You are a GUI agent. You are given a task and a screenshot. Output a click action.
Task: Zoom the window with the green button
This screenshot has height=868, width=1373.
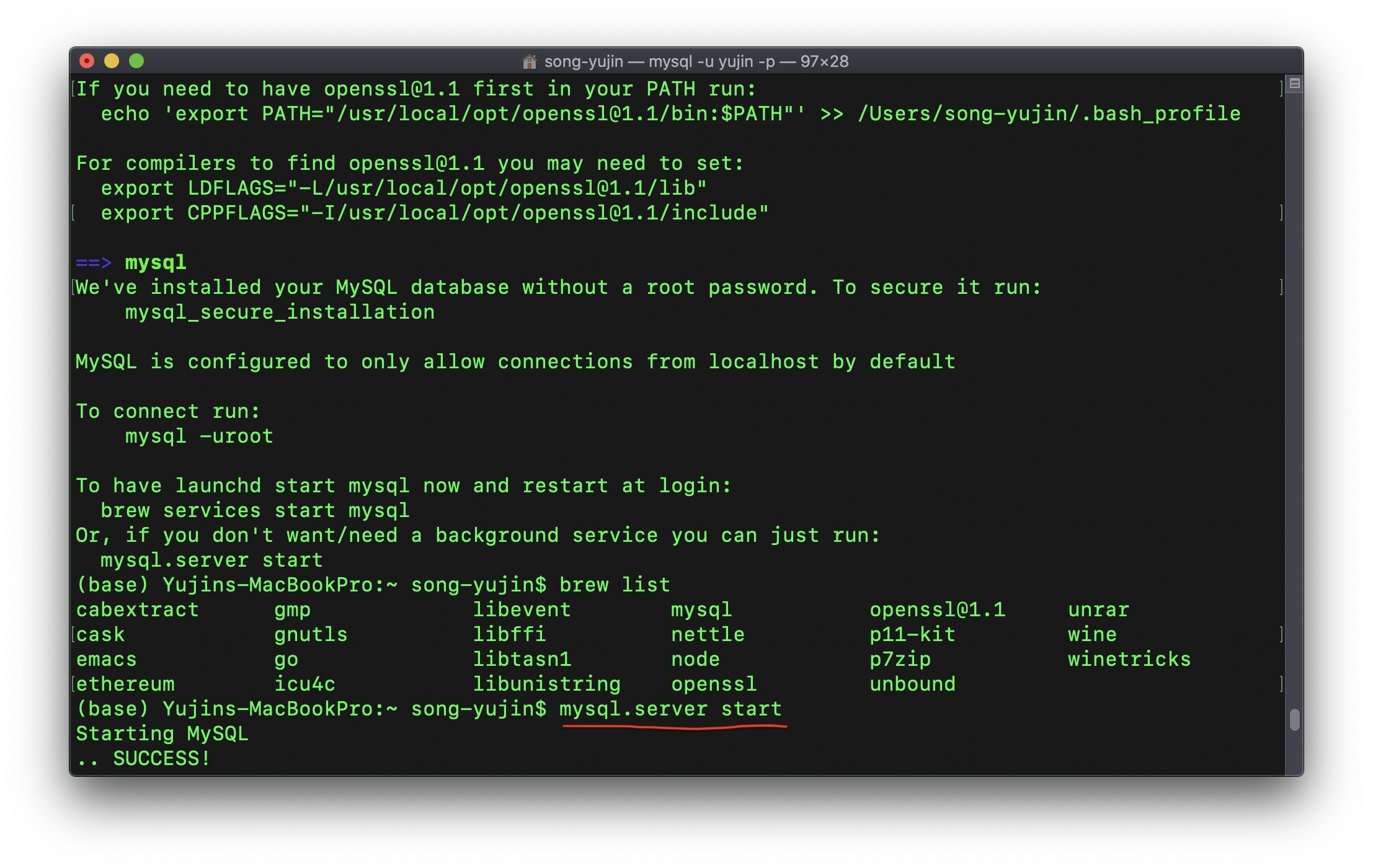[136, 61]
